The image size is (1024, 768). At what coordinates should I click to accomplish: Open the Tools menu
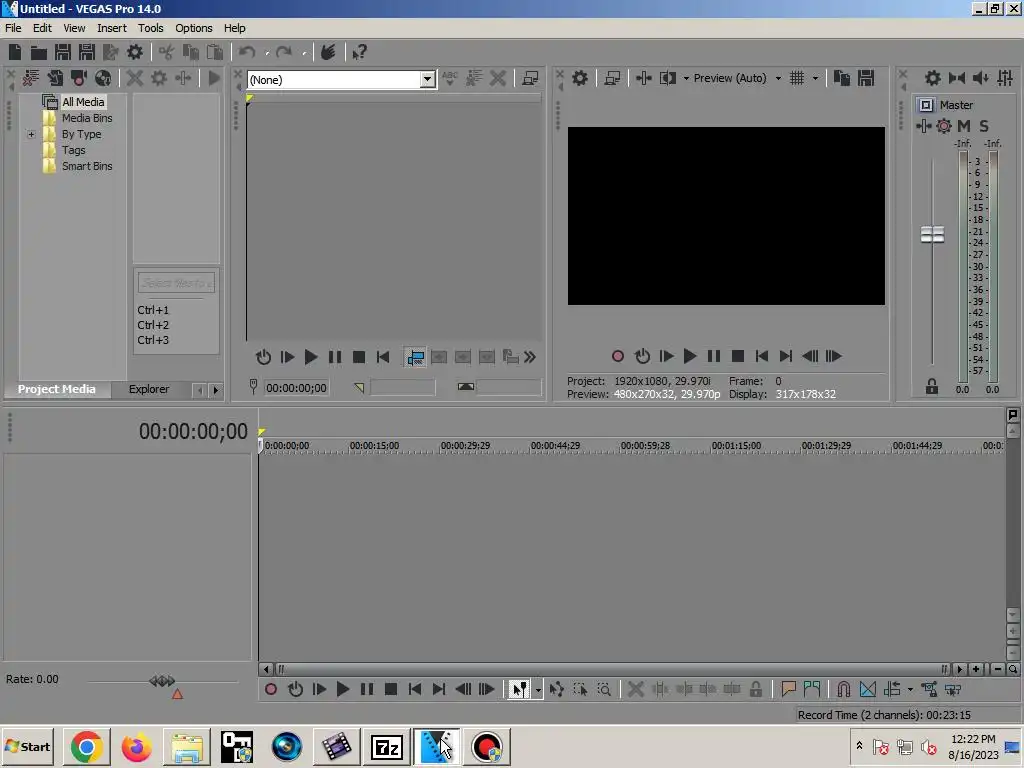pos(150,28)
